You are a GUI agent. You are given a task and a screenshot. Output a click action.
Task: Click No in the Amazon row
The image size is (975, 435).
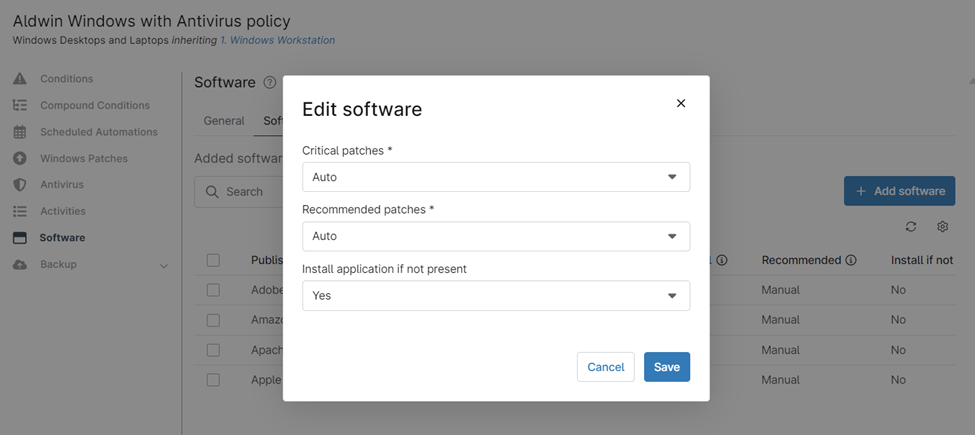coord(898,320)
